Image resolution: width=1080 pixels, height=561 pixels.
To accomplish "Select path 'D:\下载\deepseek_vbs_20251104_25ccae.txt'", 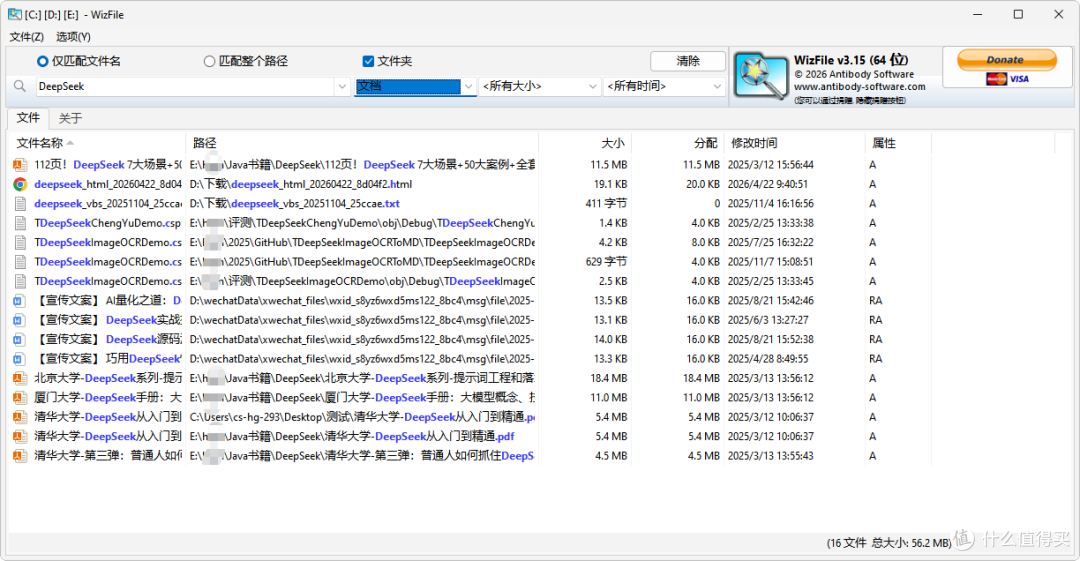I will pyautogui.click(x=295, y=203).
